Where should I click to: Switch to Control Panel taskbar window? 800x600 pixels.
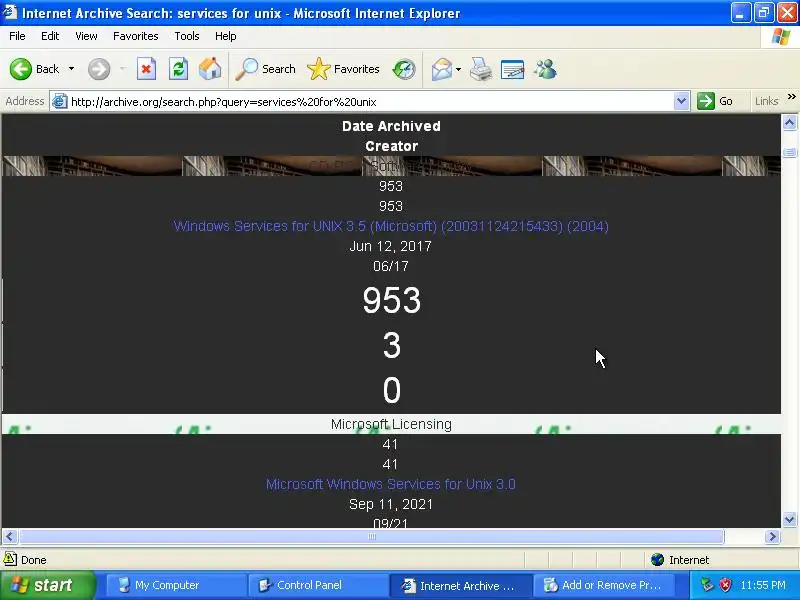click(x=317, y=585)
